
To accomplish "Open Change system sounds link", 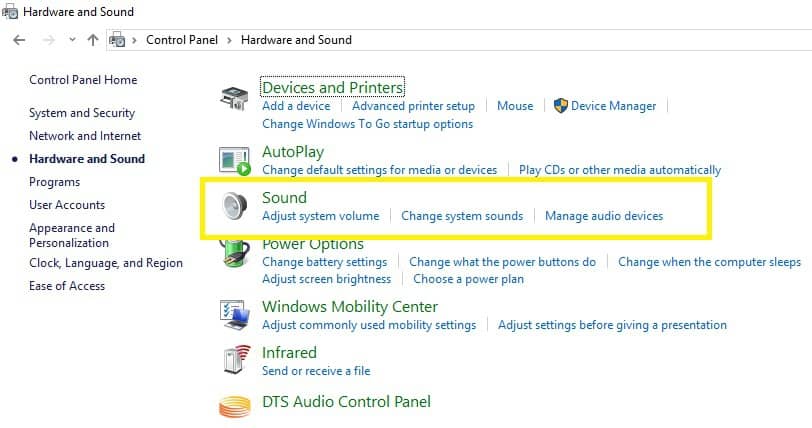I will tap(462, 216).
